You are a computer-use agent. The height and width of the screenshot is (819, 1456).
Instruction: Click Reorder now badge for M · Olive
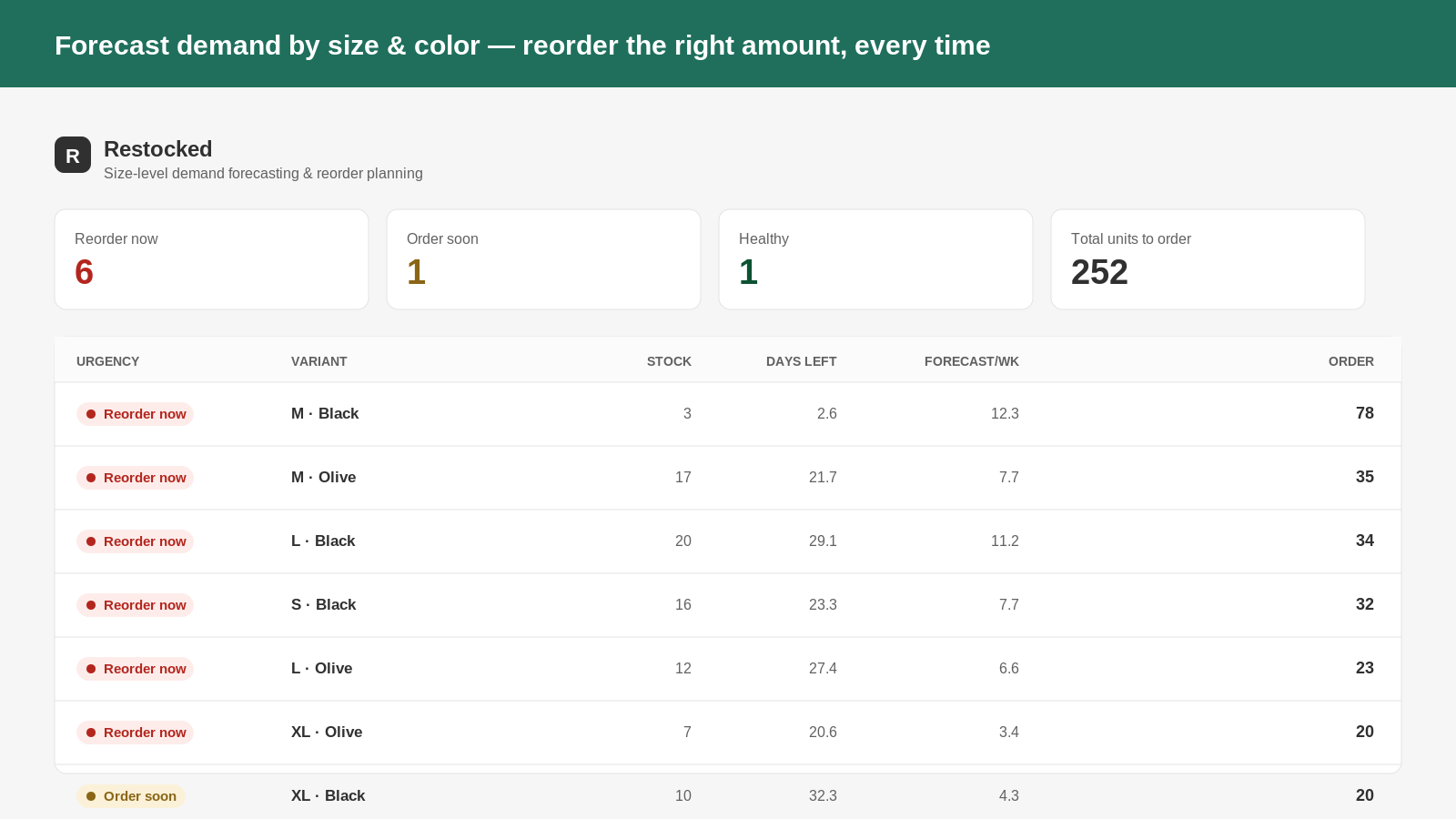tap(135, 478)
